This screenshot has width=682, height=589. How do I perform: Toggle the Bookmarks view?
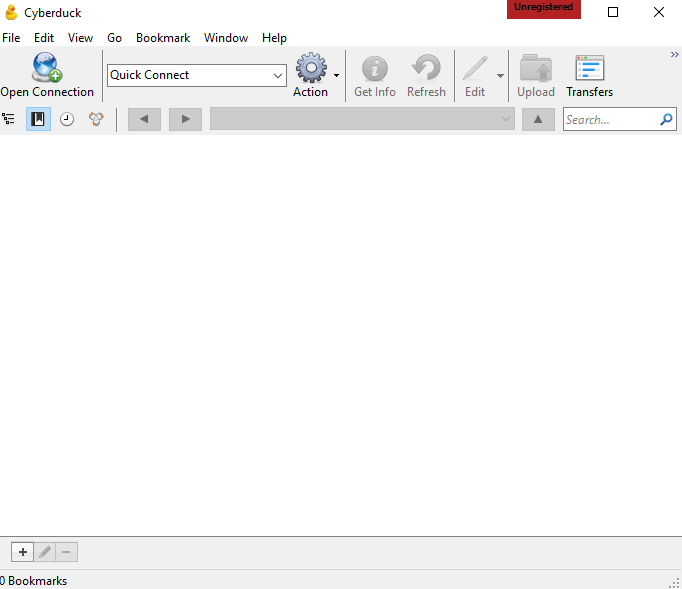[38, 119]
